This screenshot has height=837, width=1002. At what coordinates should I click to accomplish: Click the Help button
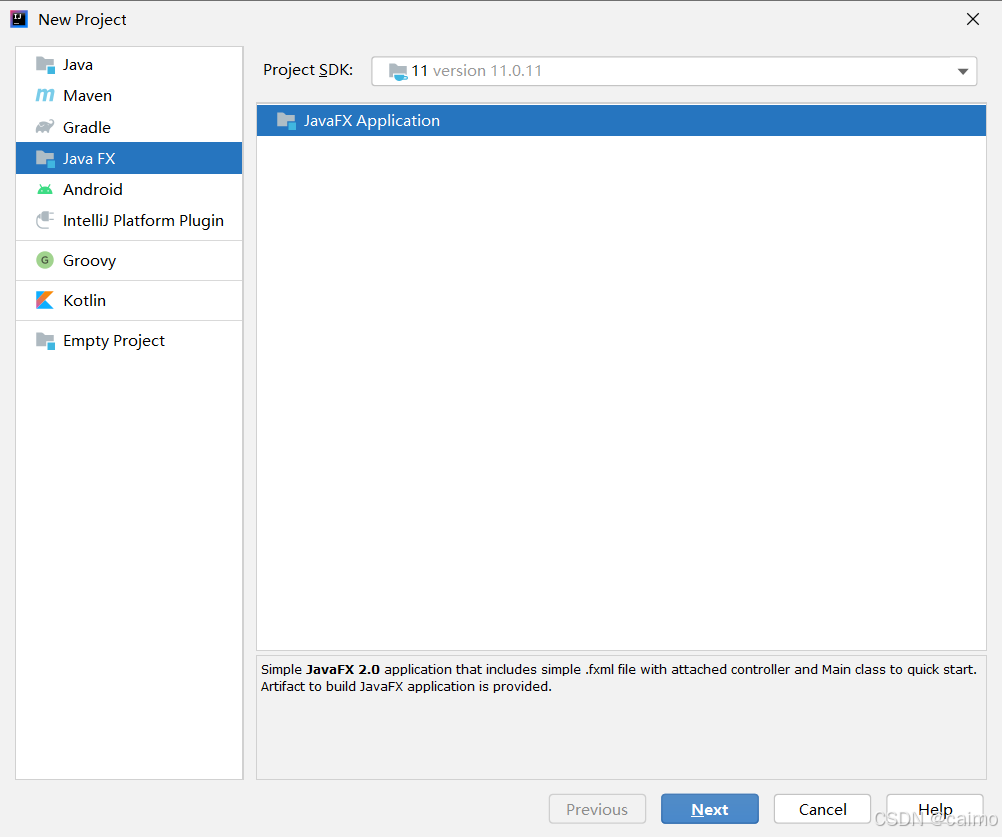[x=935, y=809]
